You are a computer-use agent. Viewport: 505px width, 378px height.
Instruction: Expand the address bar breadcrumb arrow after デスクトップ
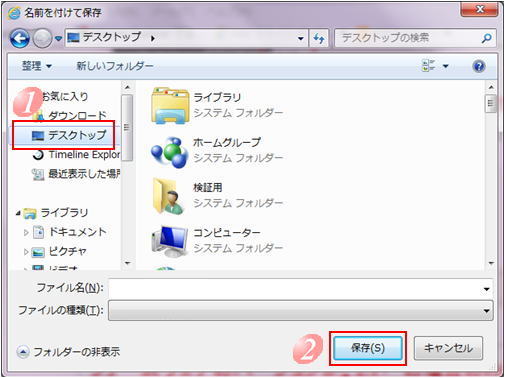pyautogui.click(x=153, y=38)
